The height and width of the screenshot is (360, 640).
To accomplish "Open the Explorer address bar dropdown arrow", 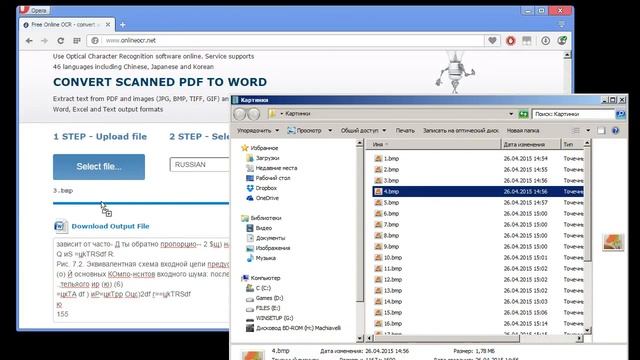I will tap(511, 114).
